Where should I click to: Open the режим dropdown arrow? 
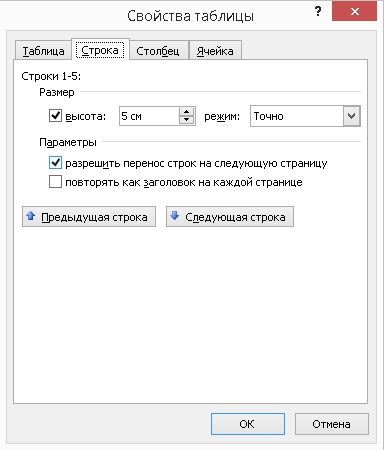coord(351,116)
